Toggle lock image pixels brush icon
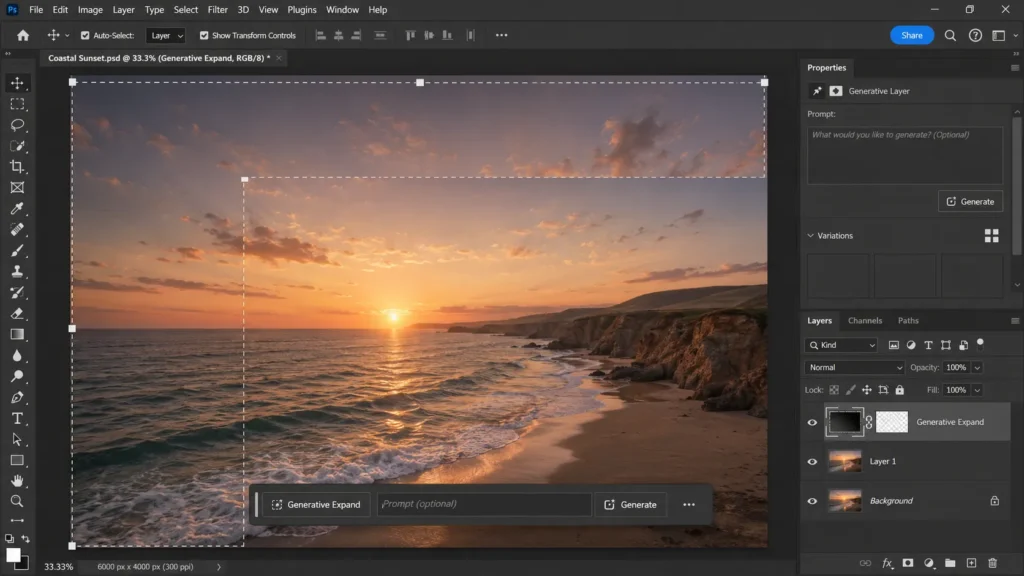Image resolution: width=1024 pixels, height=576 pixels. tap(850, 390)
